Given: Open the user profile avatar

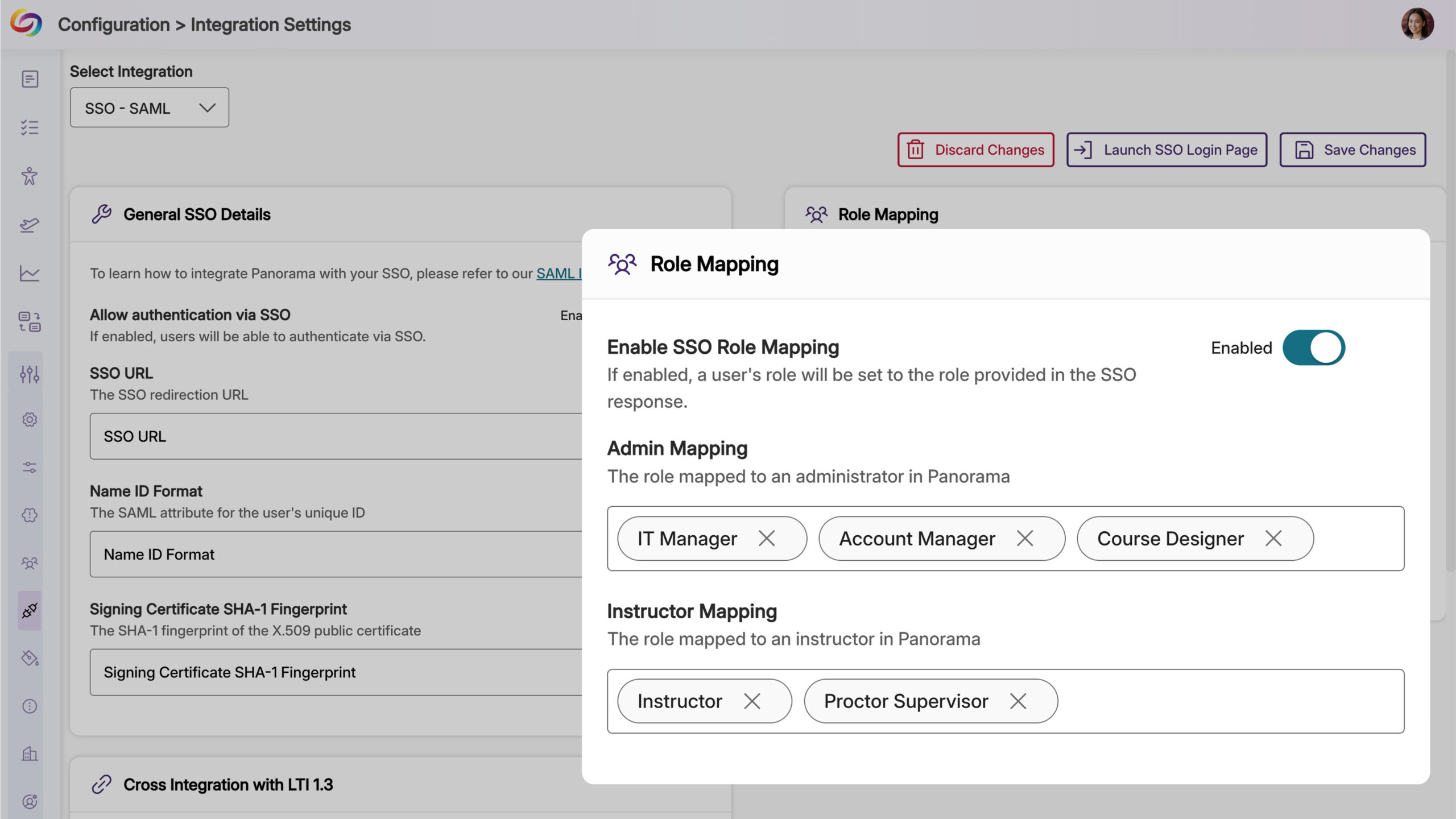Looking at the screenshot, I should coord(1417,24).
